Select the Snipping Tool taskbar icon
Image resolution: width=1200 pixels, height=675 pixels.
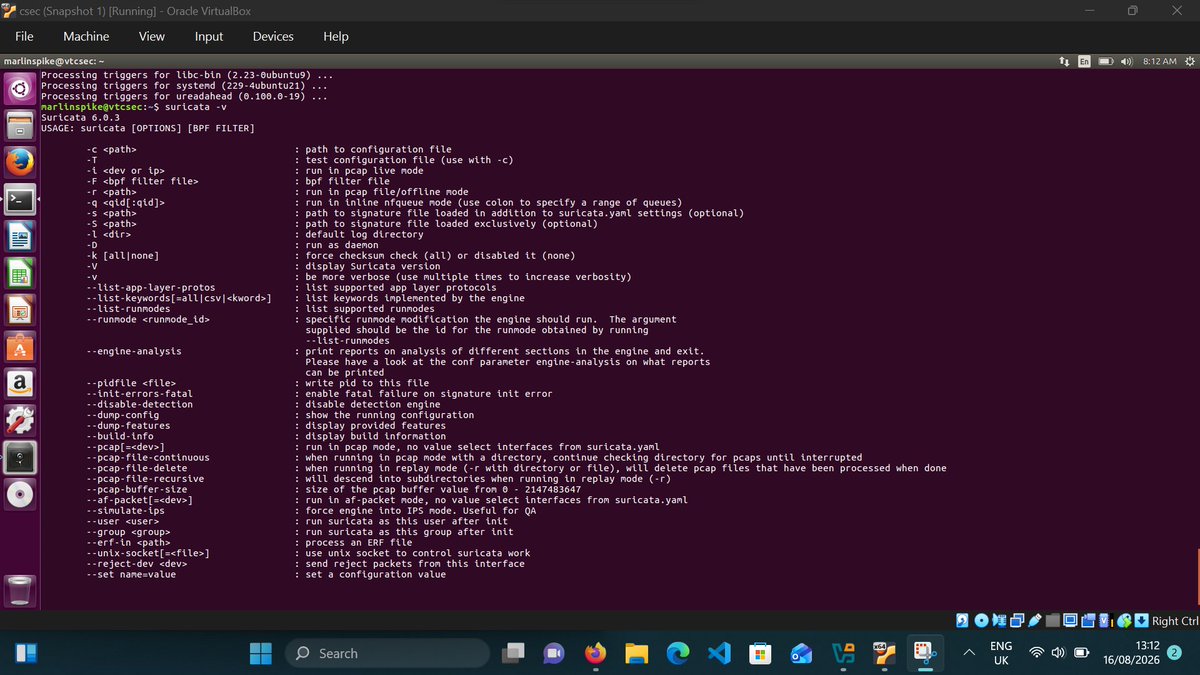(x=925, y=653)
